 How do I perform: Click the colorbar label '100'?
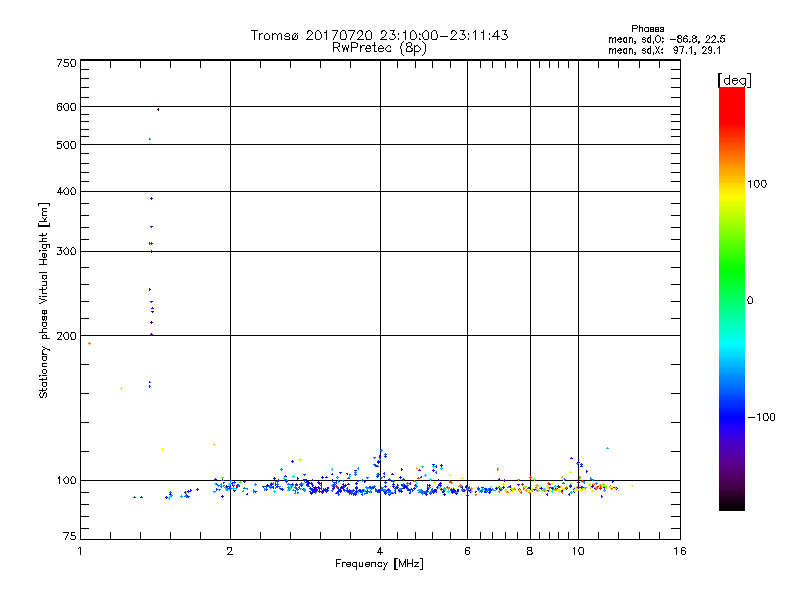tap(757, 184)
